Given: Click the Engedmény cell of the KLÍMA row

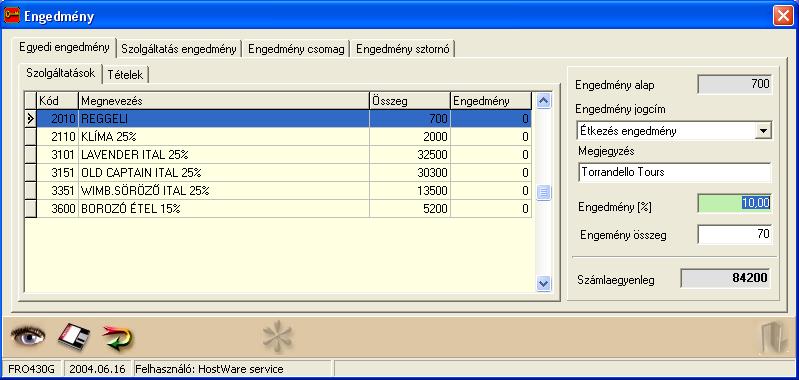Looking at the screenshot, I should 491,137.
